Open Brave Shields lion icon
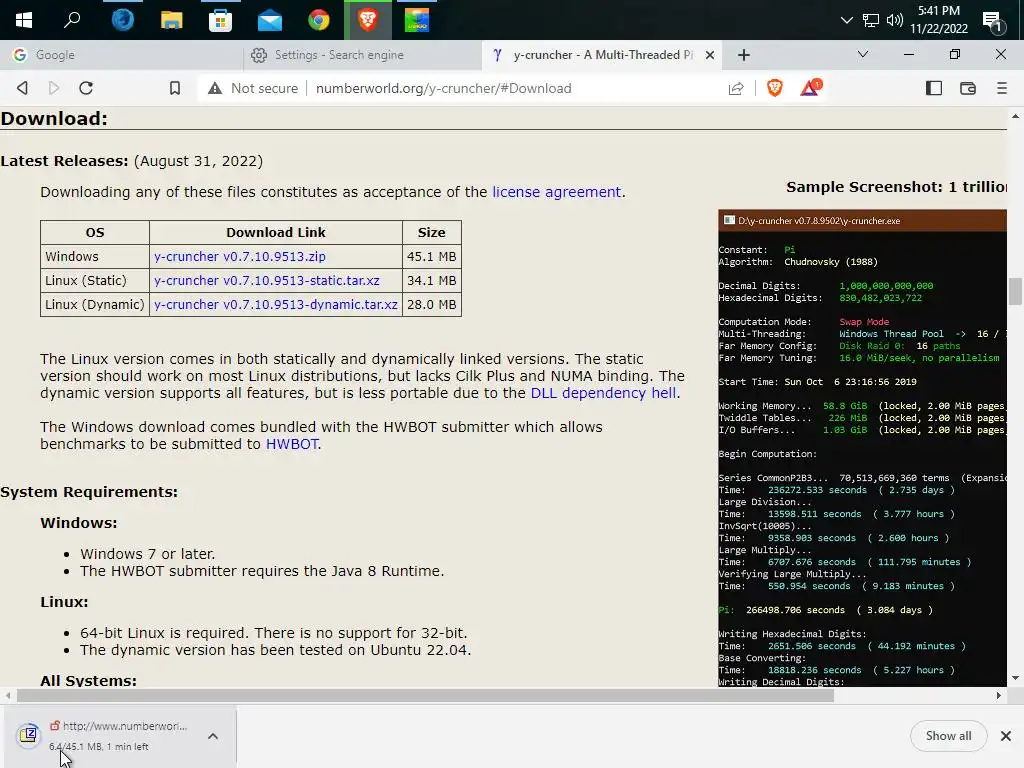1024x768 pixels. coord(775,88)
